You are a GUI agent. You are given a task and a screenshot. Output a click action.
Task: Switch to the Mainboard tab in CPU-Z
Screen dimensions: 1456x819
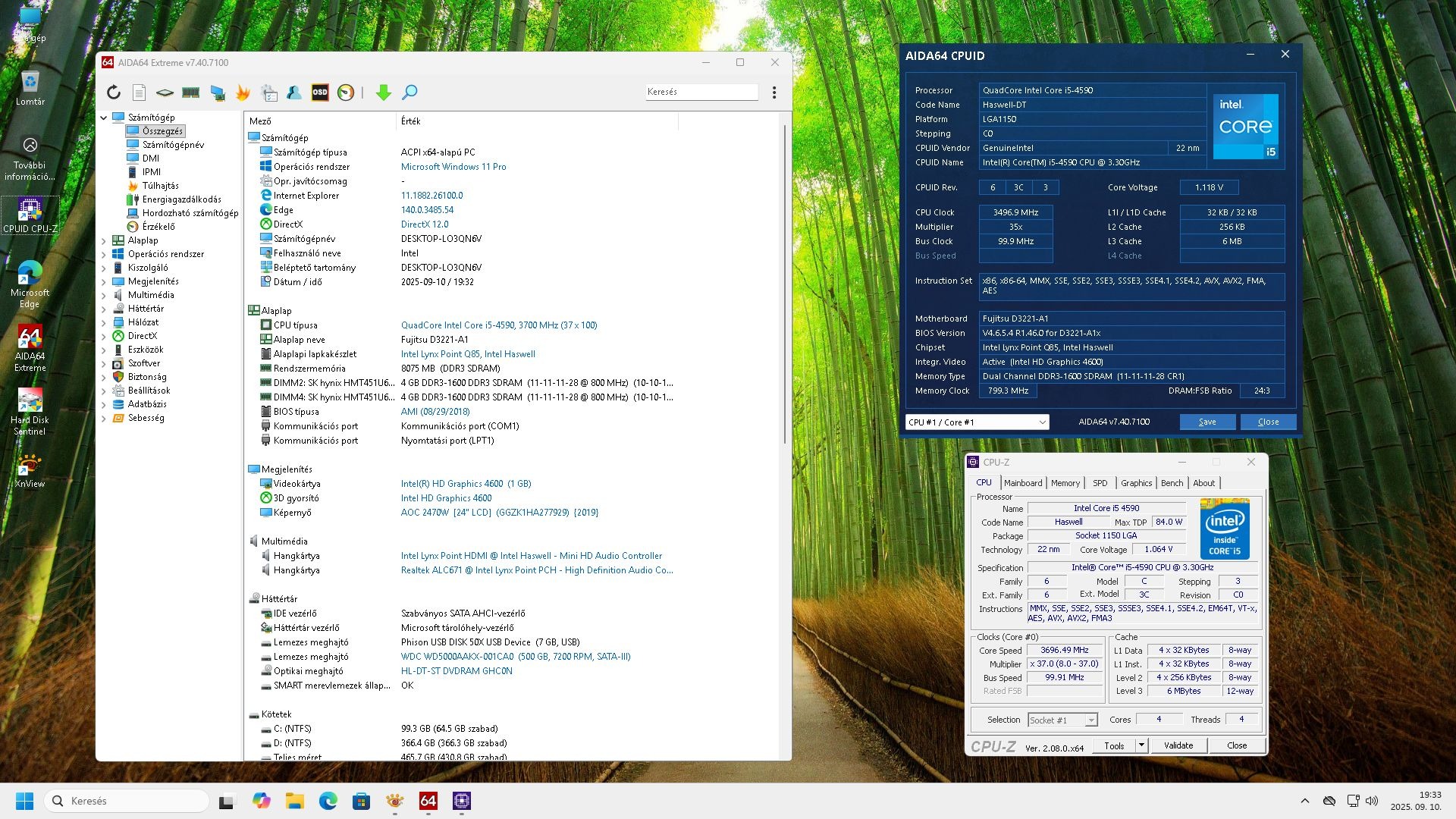pos(1023,483)
